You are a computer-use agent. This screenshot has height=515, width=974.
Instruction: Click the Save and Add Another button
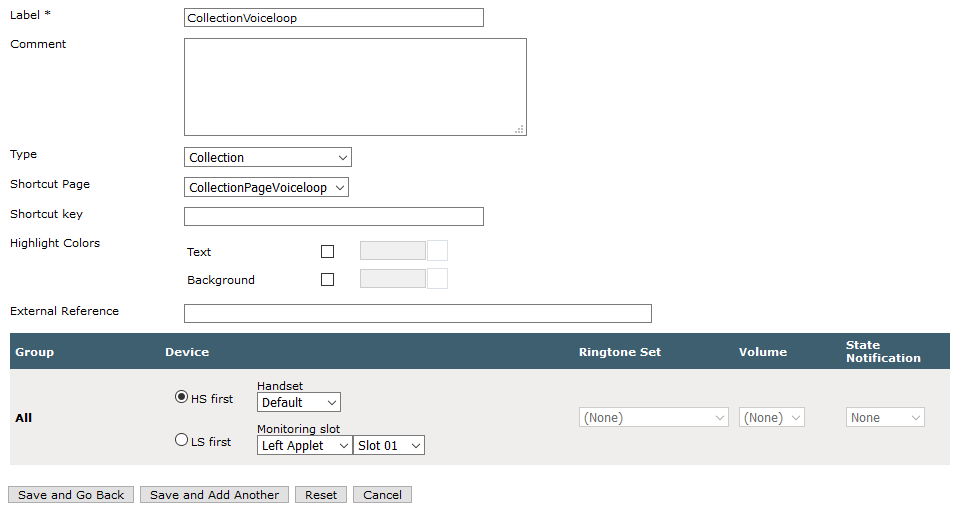(x=214, y=495)
